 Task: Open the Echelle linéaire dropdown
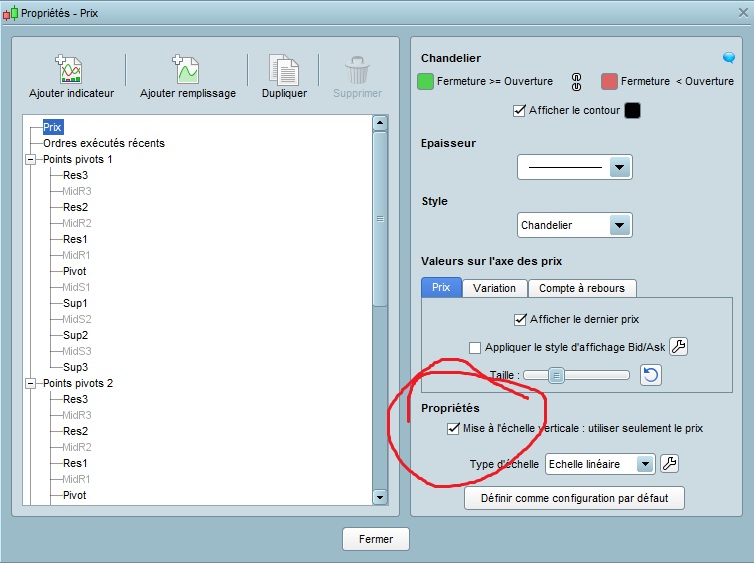point(600,464)
